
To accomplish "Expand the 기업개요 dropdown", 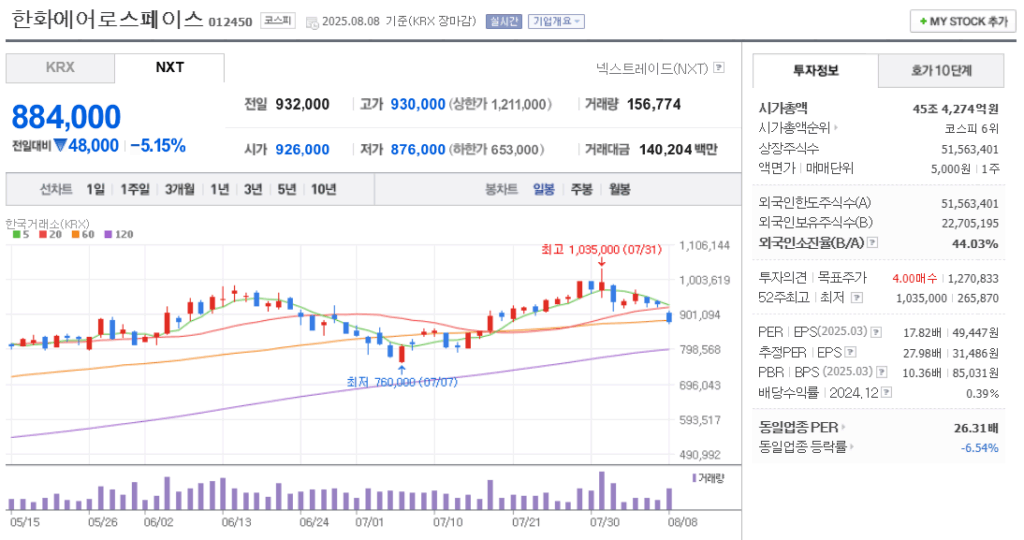I will 556,22.
